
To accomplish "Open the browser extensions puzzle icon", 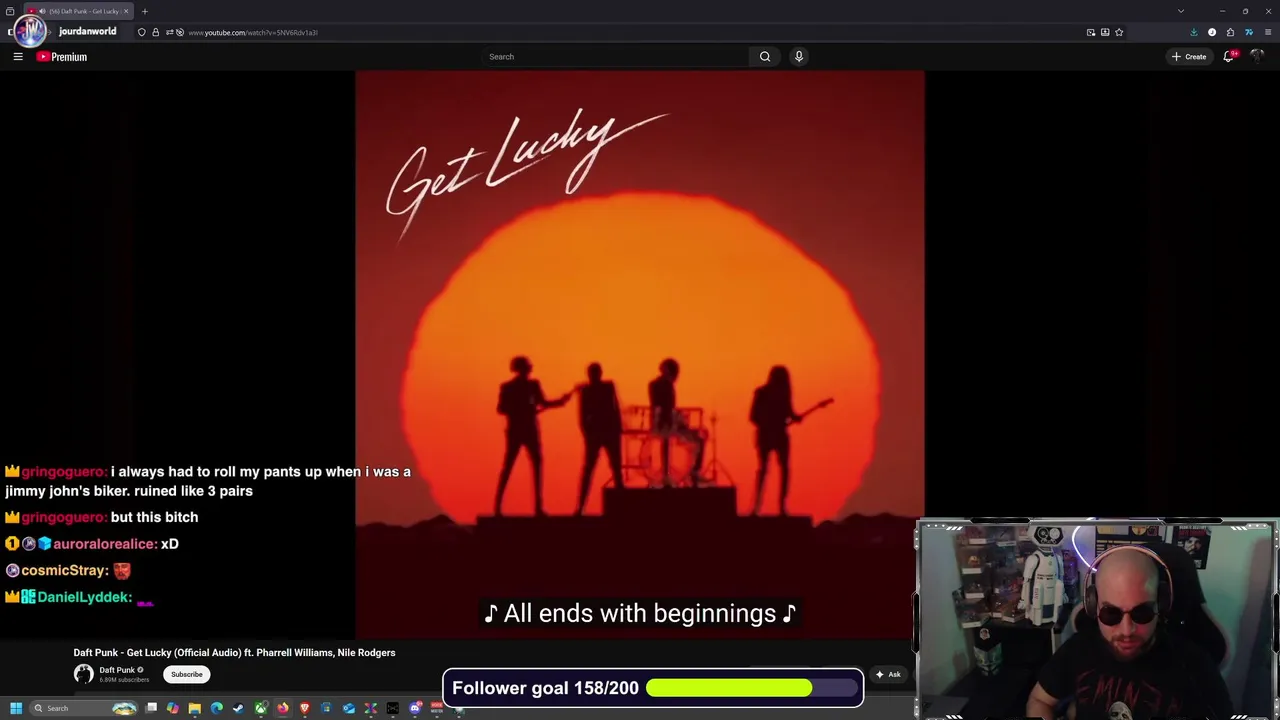I will click(x=1230, y=33).
